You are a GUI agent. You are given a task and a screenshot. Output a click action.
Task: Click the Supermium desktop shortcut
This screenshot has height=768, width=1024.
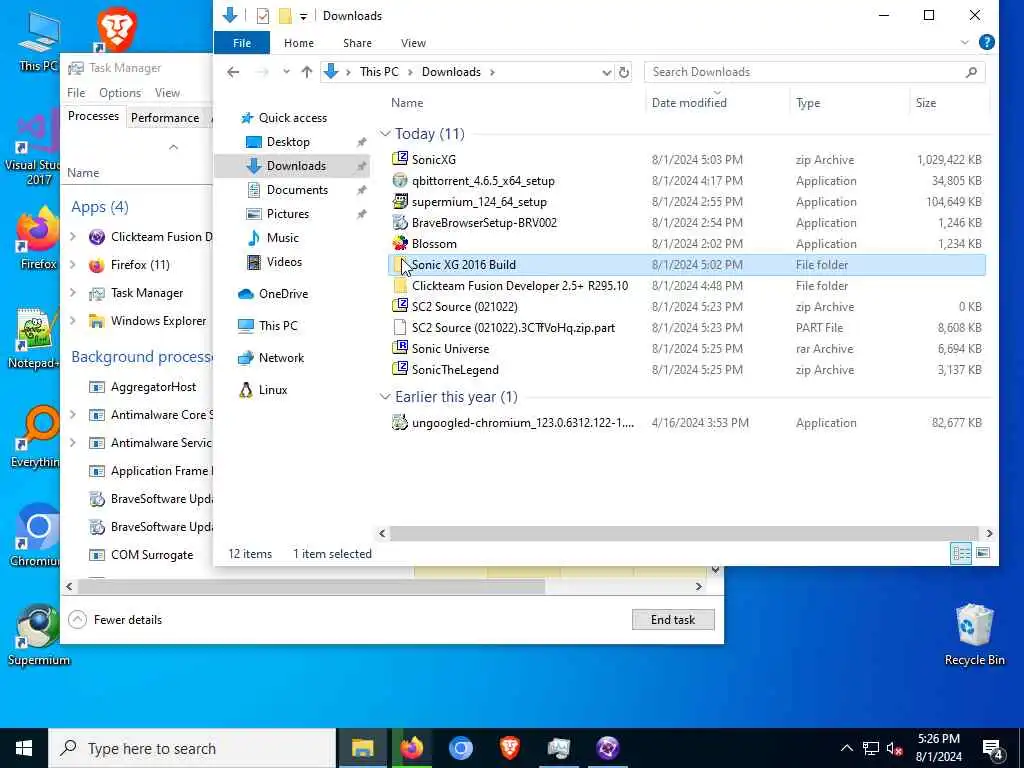click(39, 635)
